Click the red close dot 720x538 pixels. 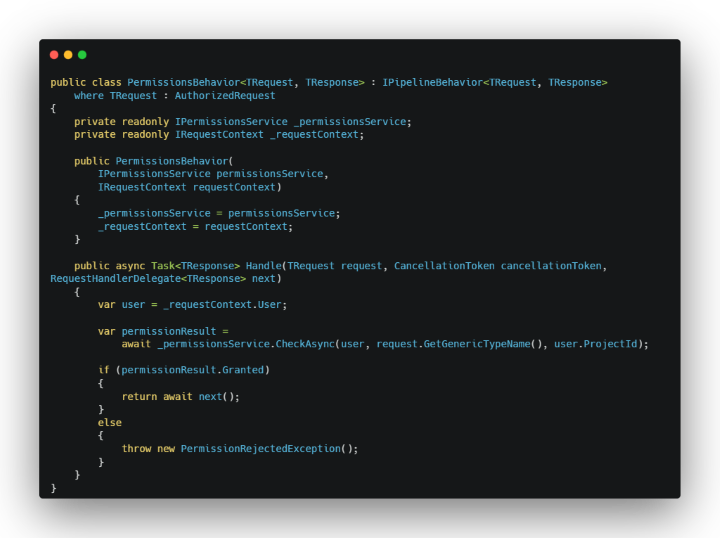[54, 55]
